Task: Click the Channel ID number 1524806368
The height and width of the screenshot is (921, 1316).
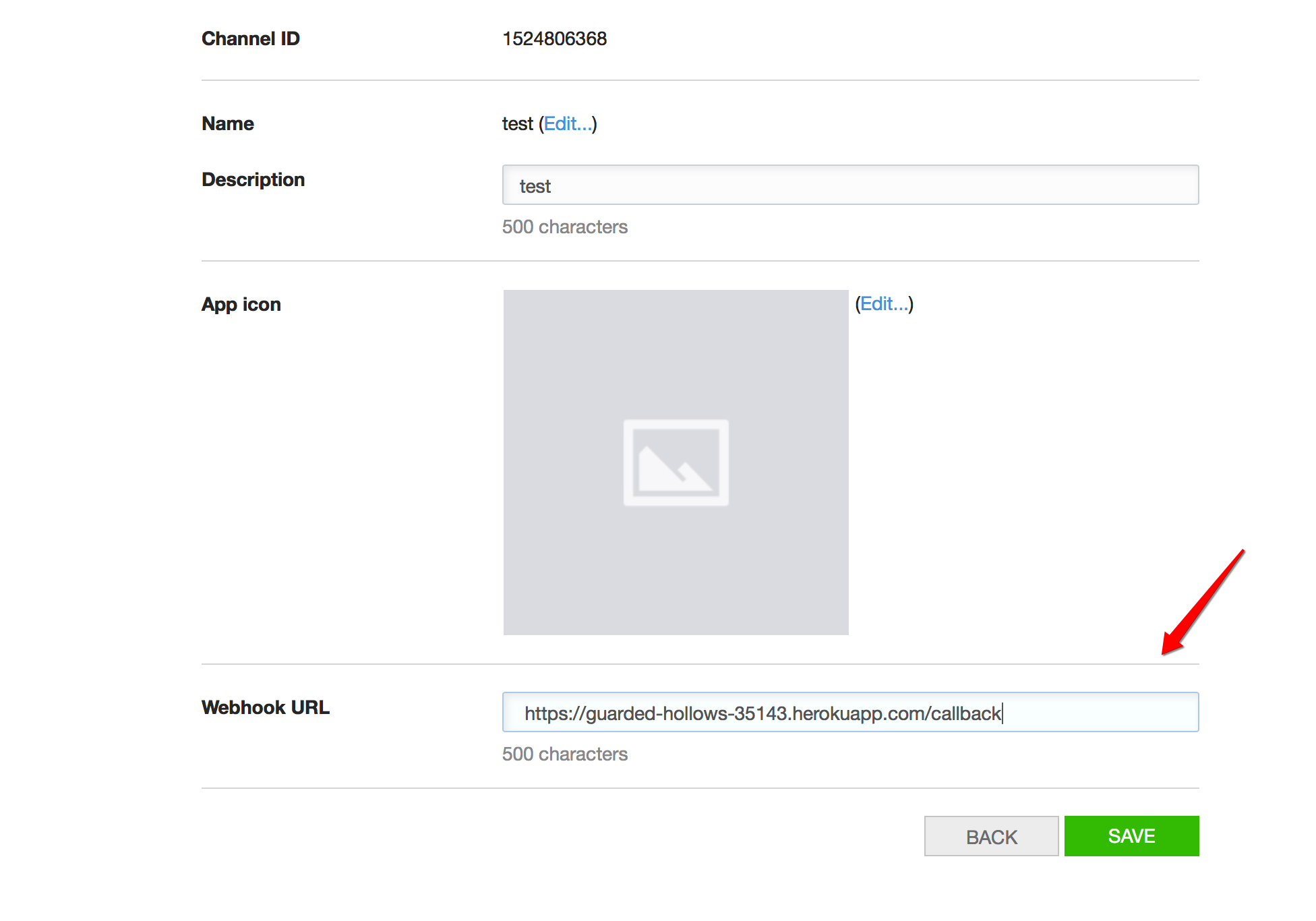Action: 554,38
